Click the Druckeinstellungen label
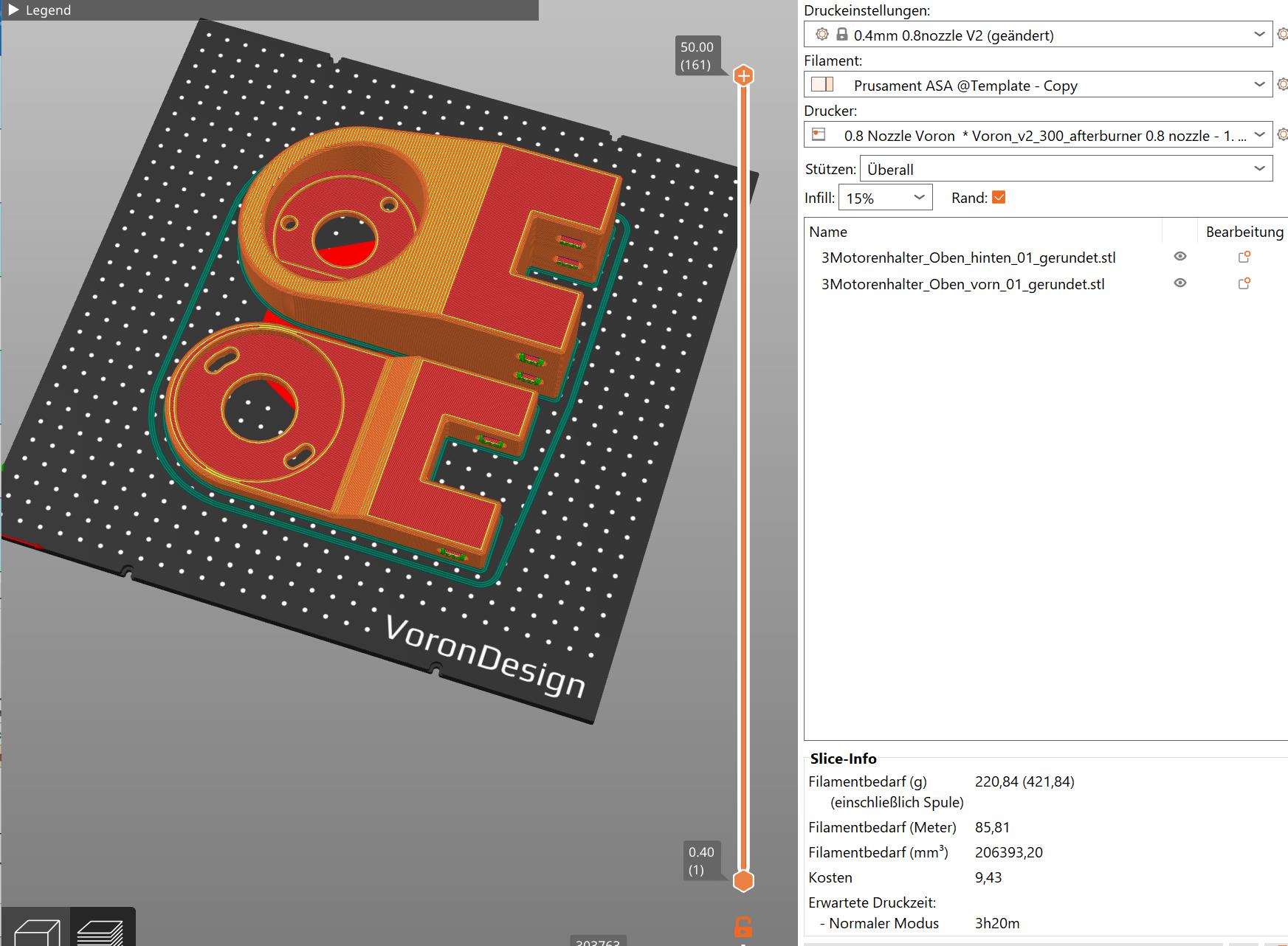The image size is (1288, 946). click(867, 10)
